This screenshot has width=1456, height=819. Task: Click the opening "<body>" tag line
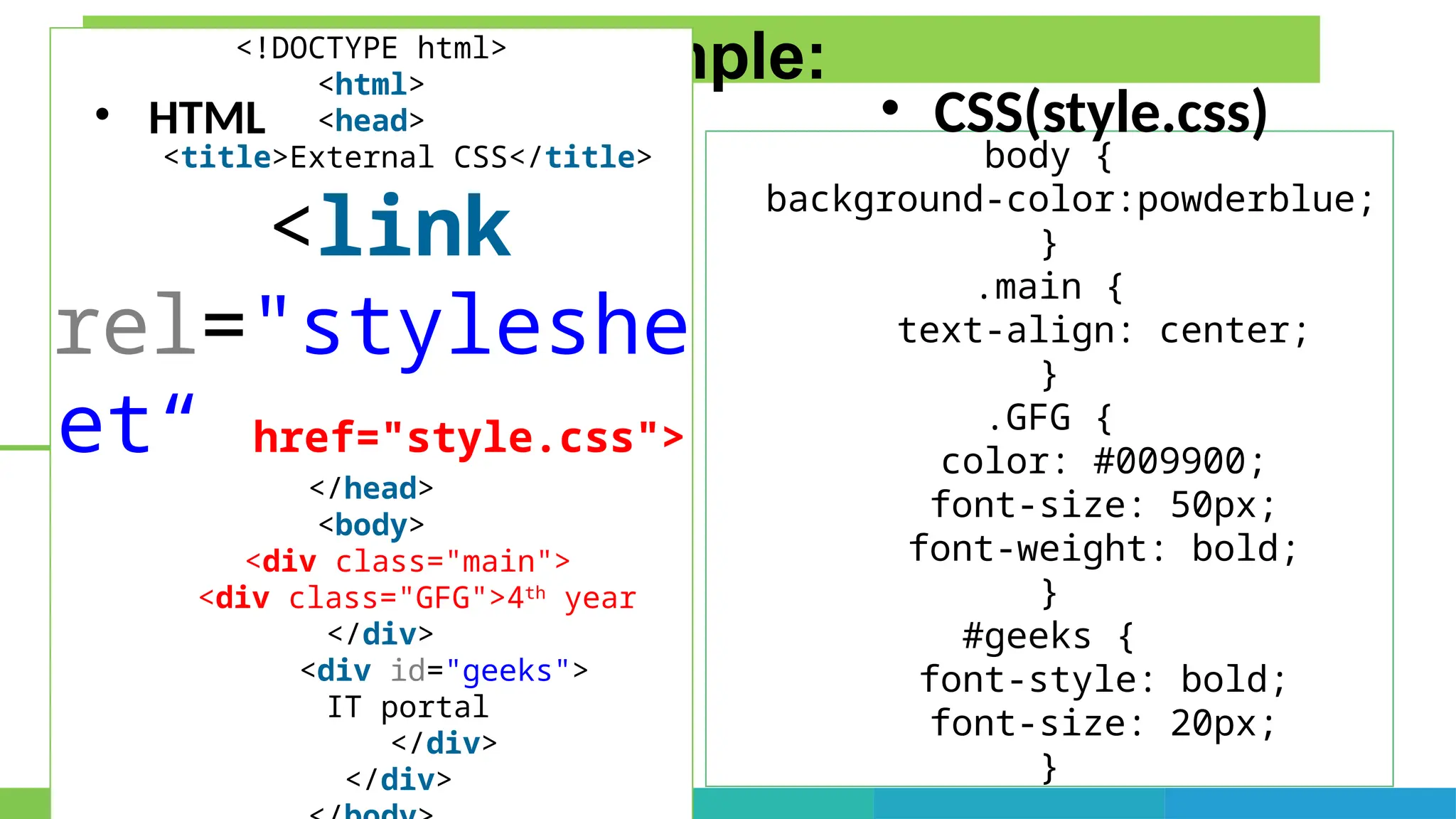click(371, 525)
